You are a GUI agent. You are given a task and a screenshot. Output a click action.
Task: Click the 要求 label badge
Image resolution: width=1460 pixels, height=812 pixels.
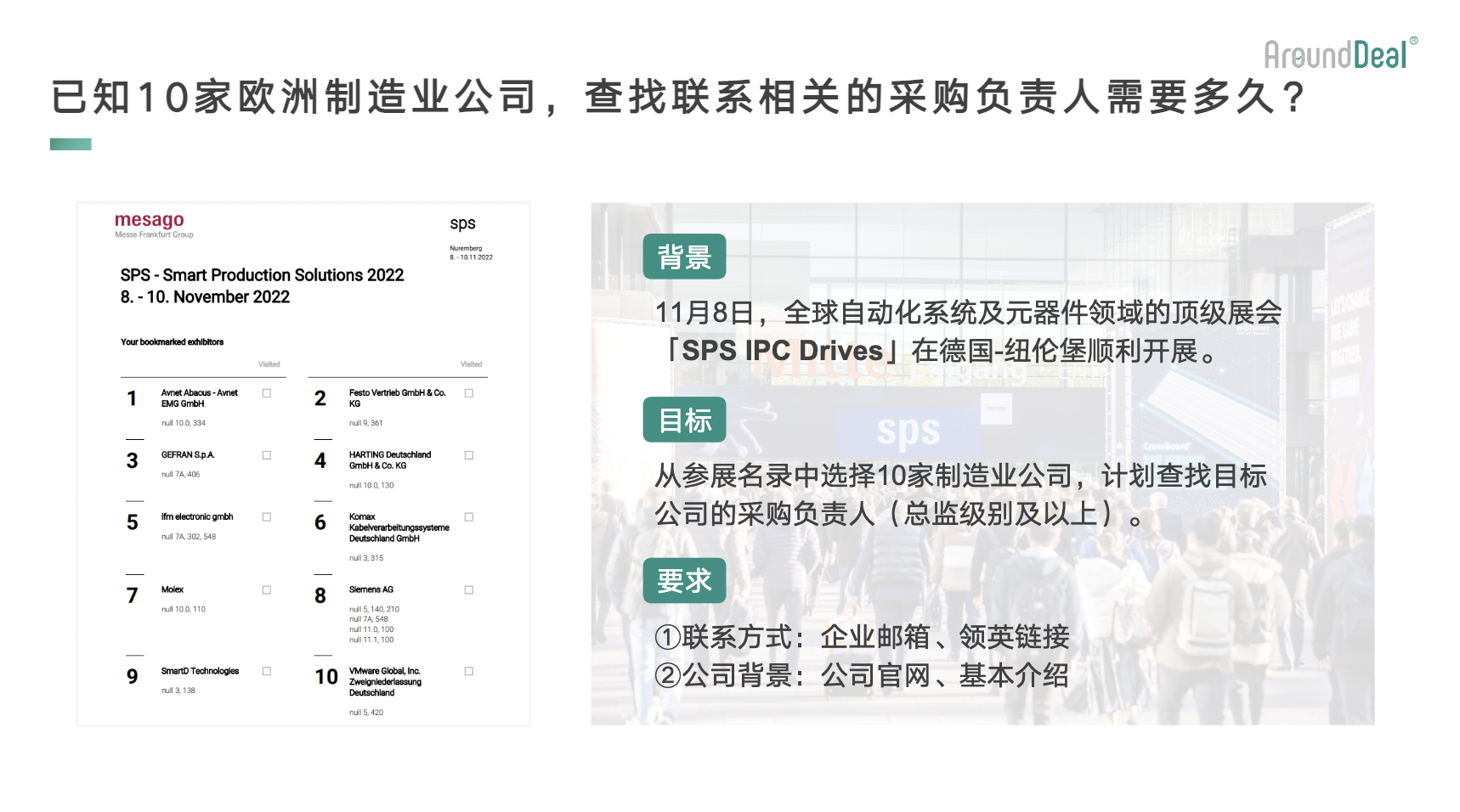tap(684, 581)
